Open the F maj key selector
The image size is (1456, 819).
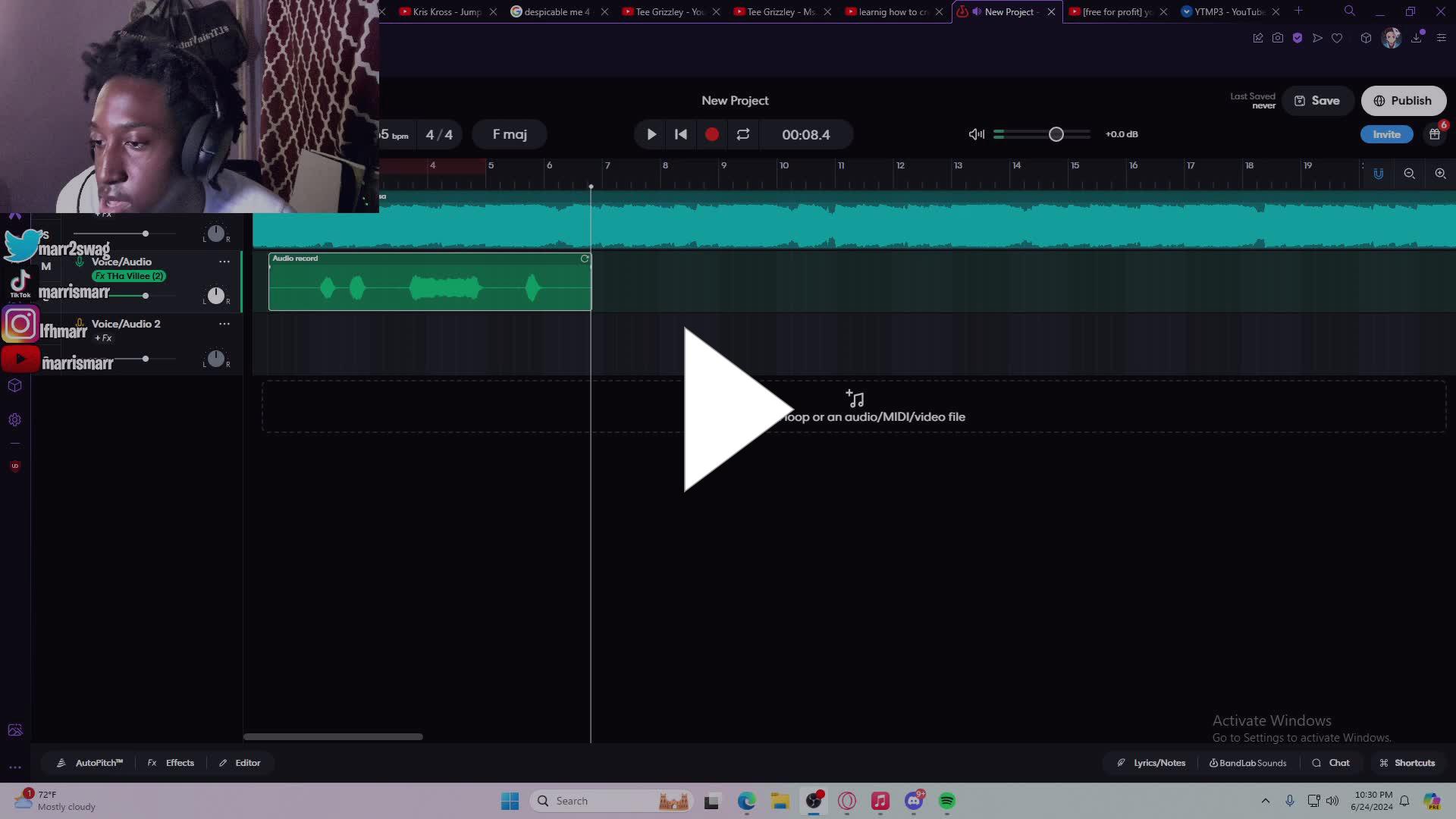(509, 134)
